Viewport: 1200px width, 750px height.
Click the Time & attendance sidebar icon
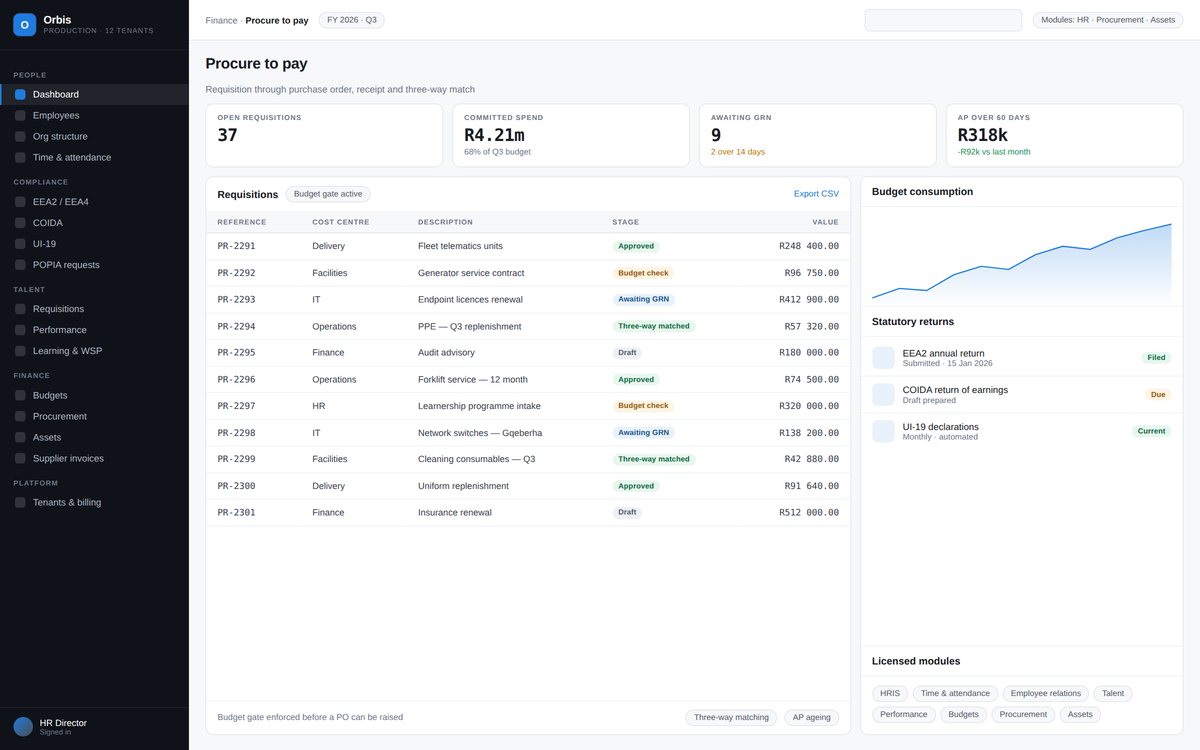point(20,157)
